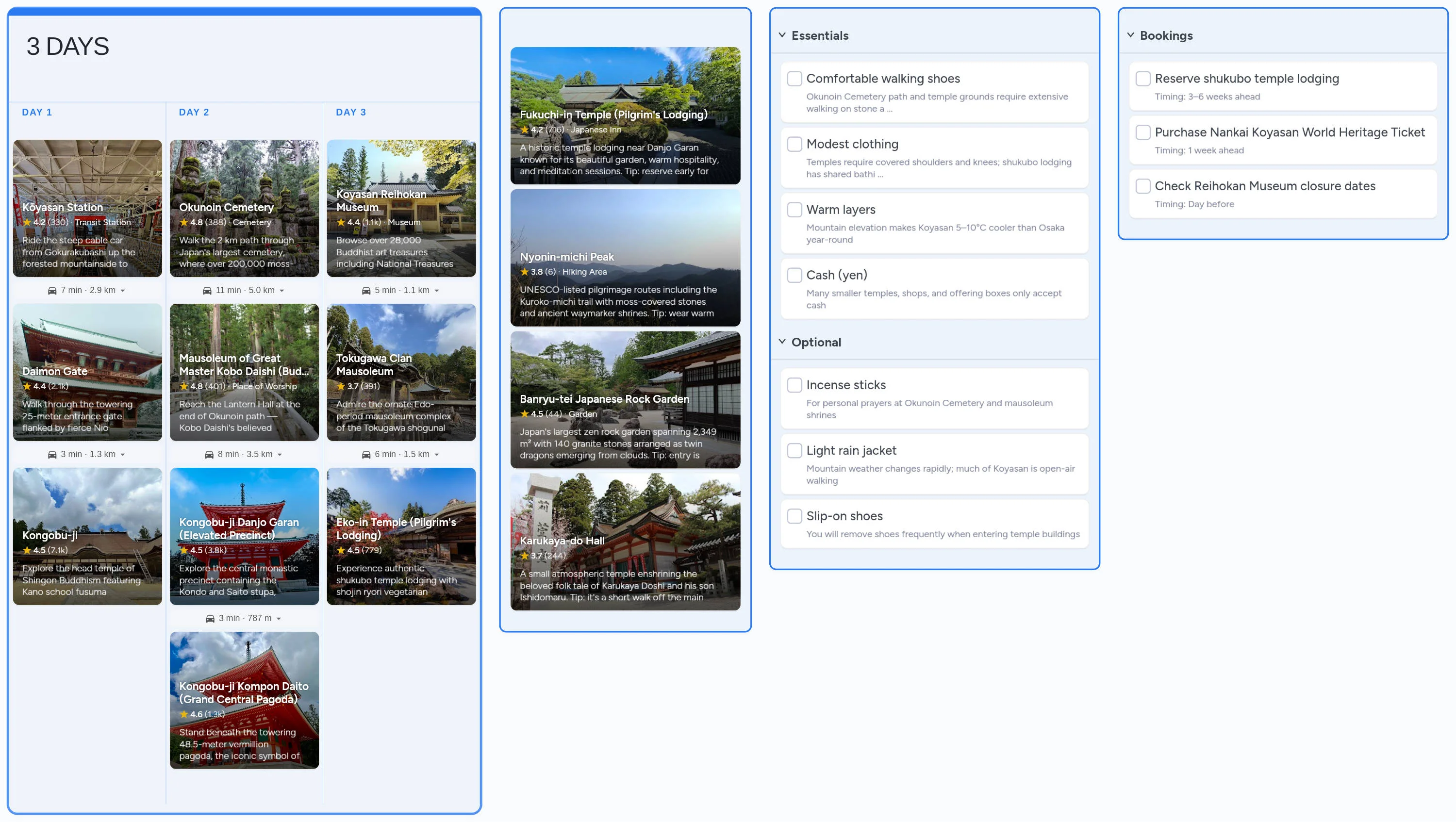Open the Banryu-tei Japanese Rock Garden card
1456x822 pixels.
(625, 402)
